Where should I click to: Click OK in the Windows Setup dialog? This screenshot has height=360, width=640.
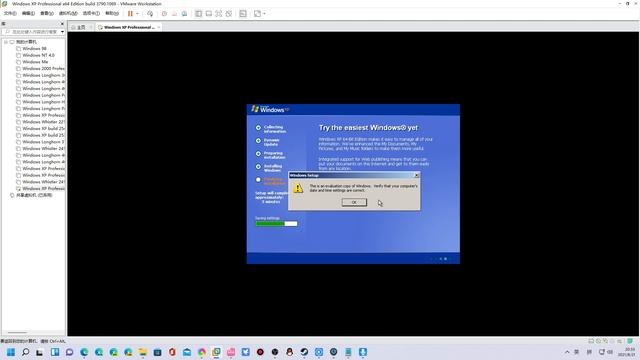(x=354, y=202)
